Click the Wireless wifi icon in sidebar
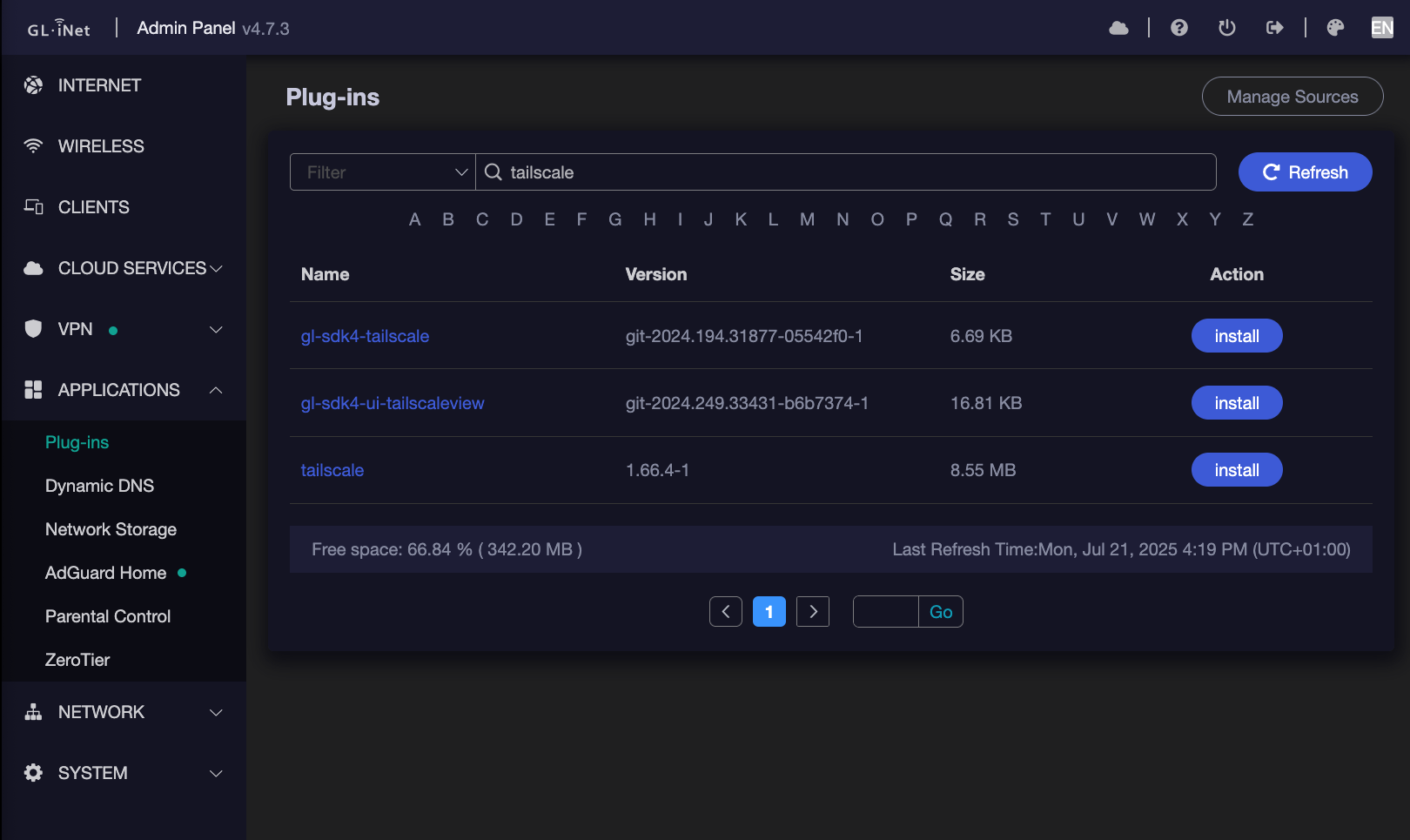This screenshot has height=840, width=1410. tap(33, 146)
